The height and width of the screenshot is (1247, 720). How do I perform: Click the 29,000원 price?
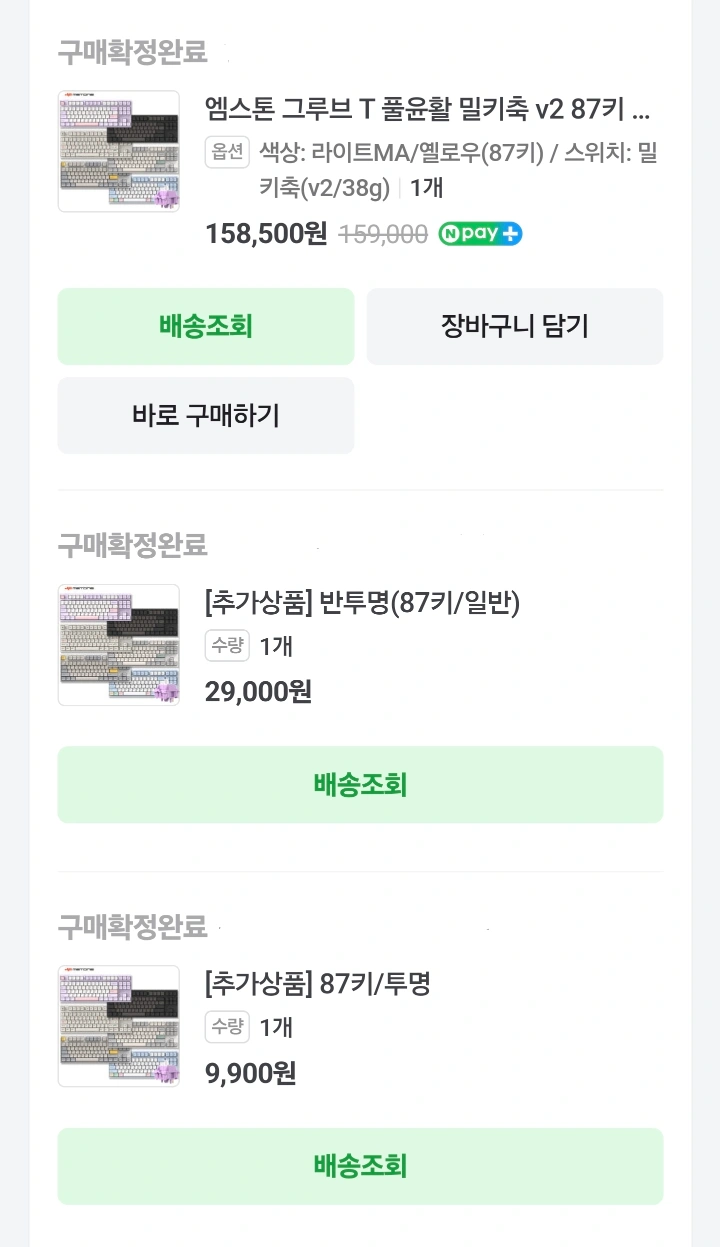point(258,691)
